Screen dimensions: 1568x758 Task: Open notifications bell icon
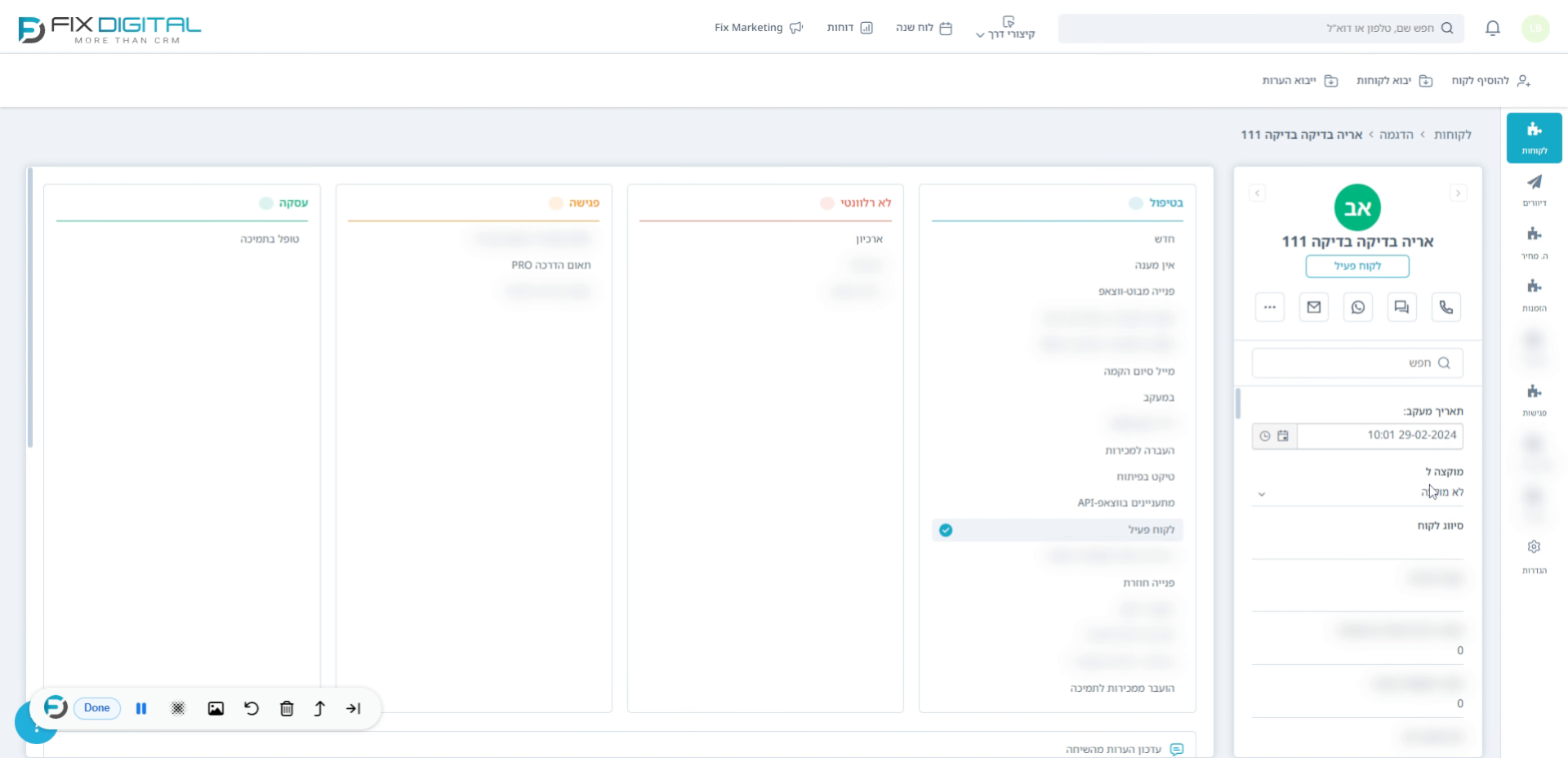coord(1492,29)
